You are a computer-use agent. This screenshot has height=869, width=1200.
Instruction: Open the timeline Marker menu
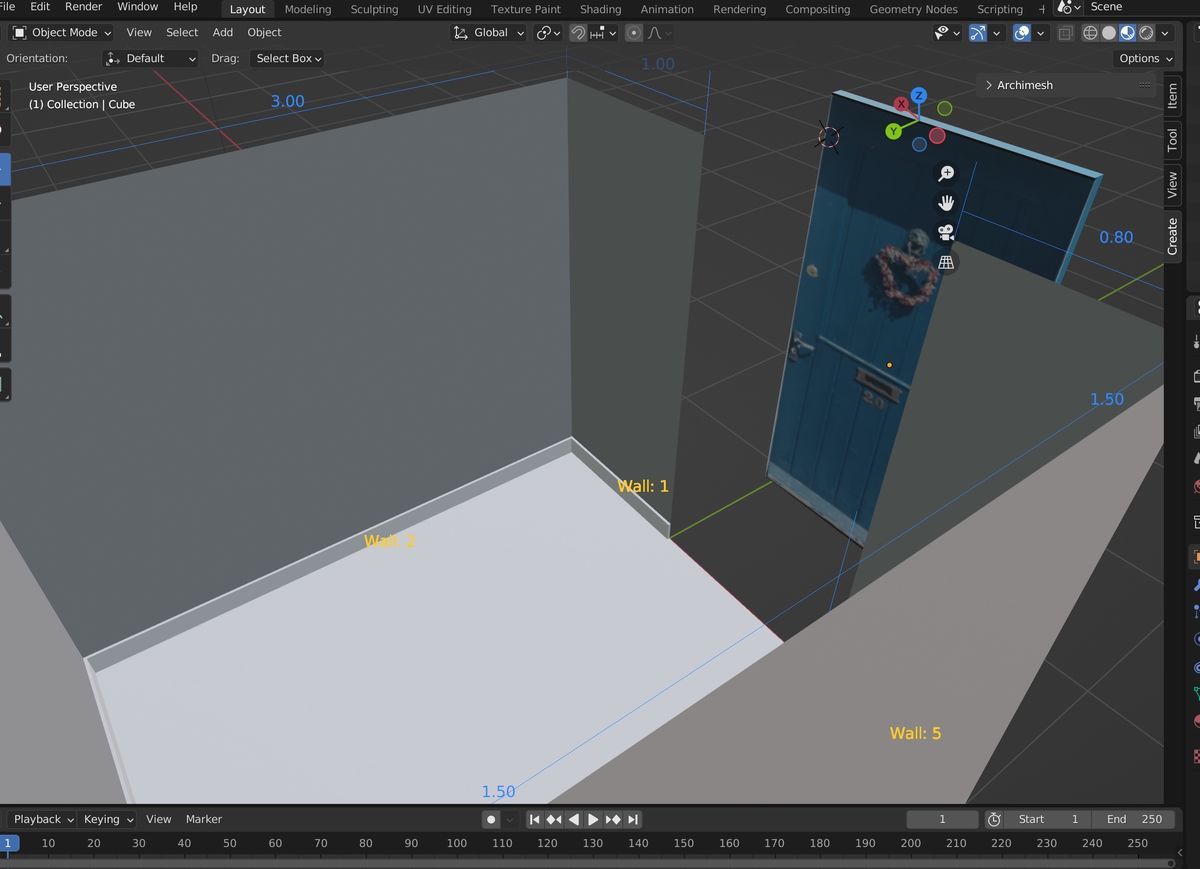point(204,819)
